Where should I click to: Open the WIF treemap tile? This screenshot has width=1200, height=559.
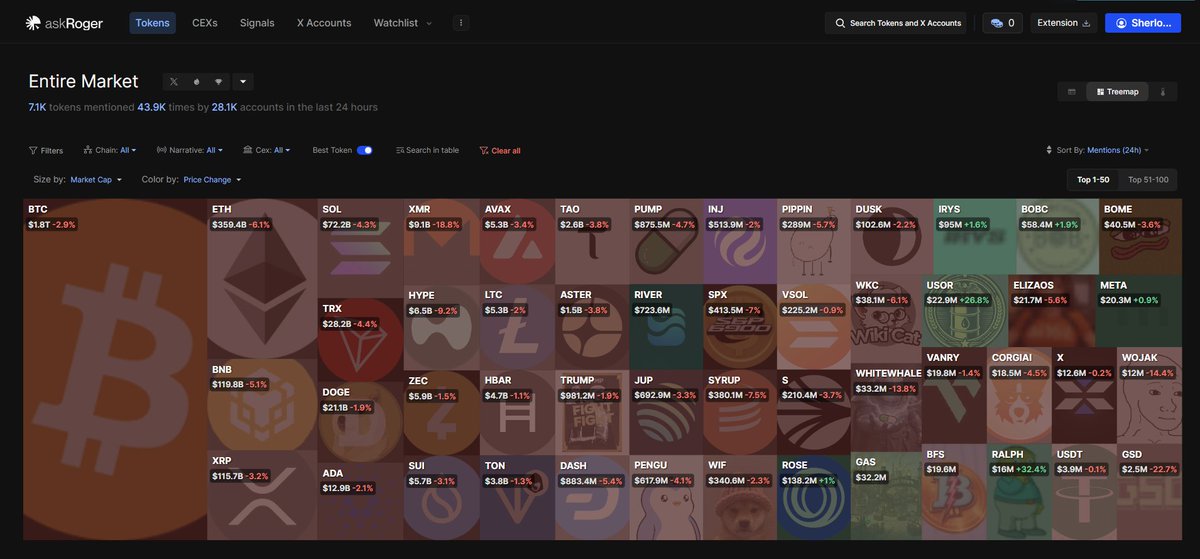coord(740,497)
